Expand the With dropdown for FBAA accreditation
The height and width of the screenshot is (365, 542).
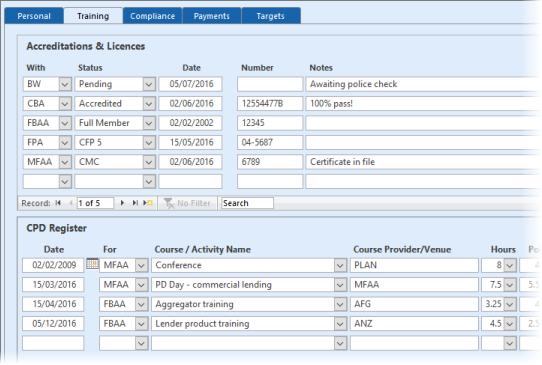coord(65,123)
